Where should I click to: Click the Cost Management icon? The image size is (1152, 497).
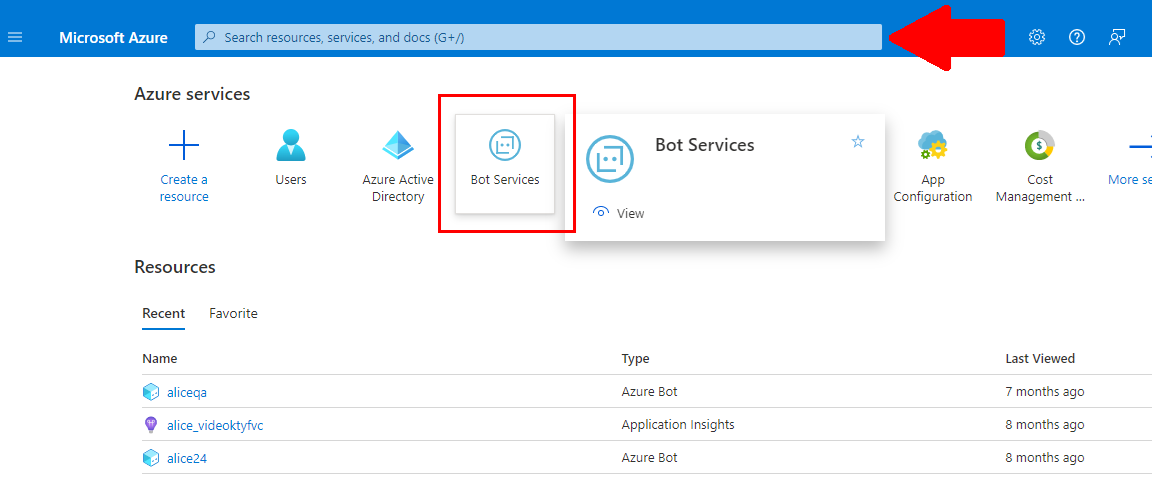click(x=1040, y=145)
